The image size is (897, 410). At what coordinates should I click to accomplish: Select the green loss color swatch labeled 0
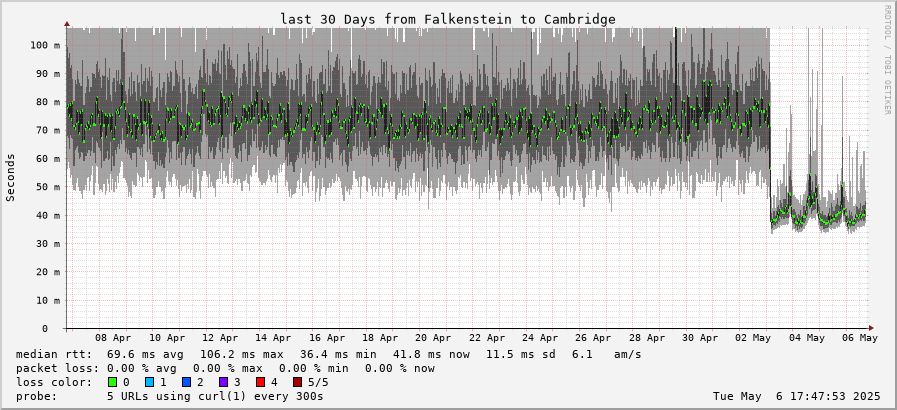112,382
